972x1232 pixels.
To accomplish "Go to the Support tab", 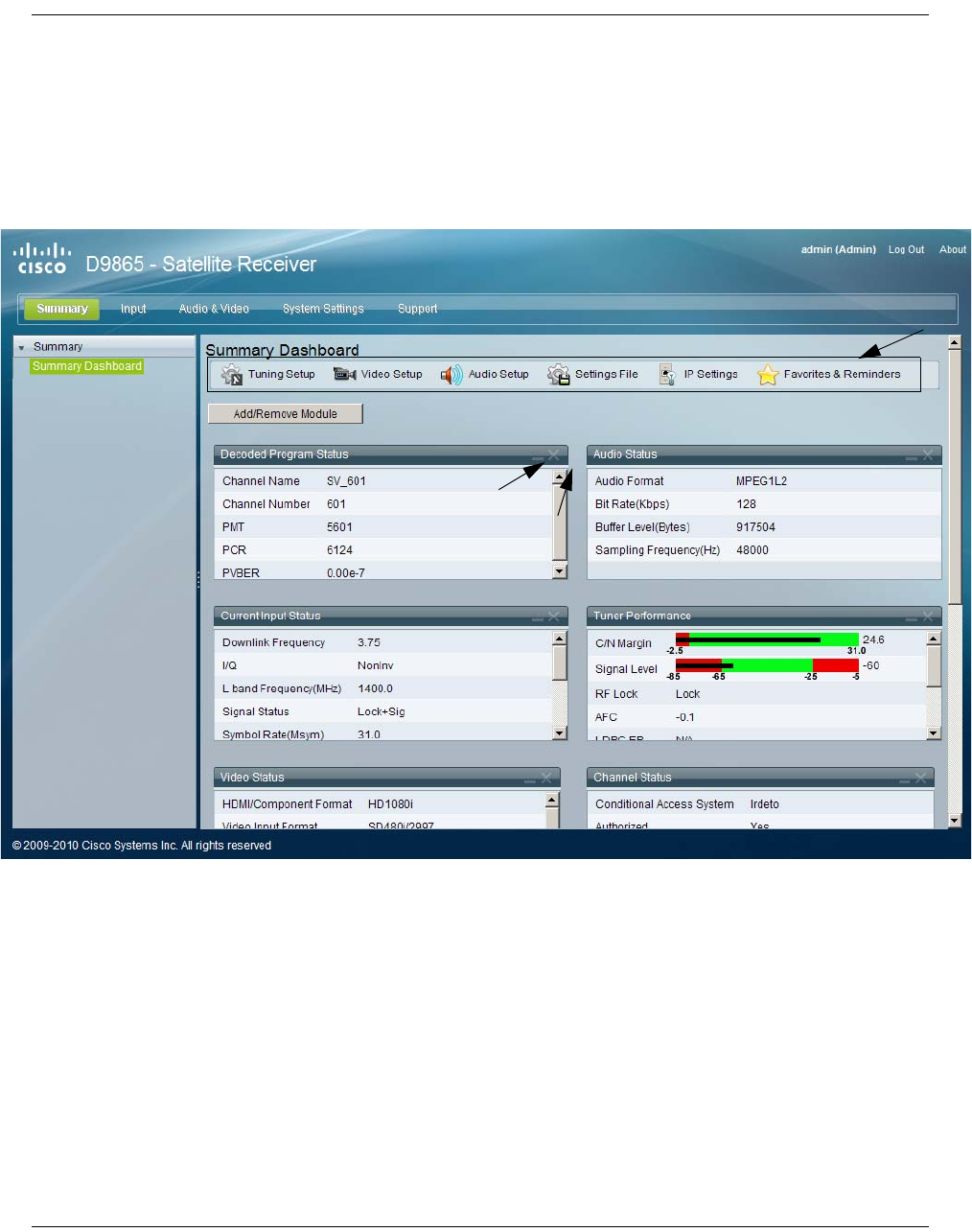I will click(417, 309).
